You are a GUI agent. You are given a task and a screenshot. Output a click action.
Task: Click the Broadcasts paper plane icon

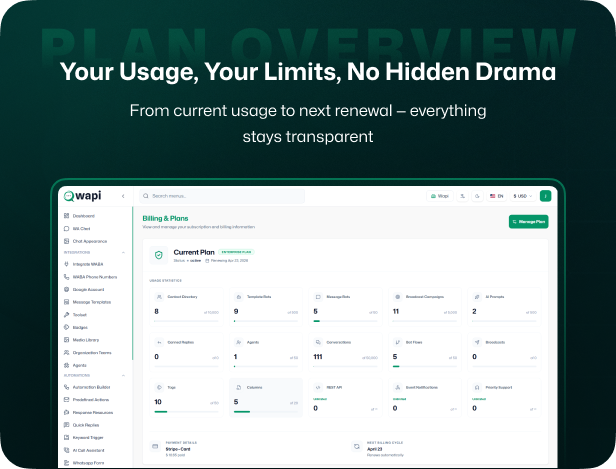[477, 343]
